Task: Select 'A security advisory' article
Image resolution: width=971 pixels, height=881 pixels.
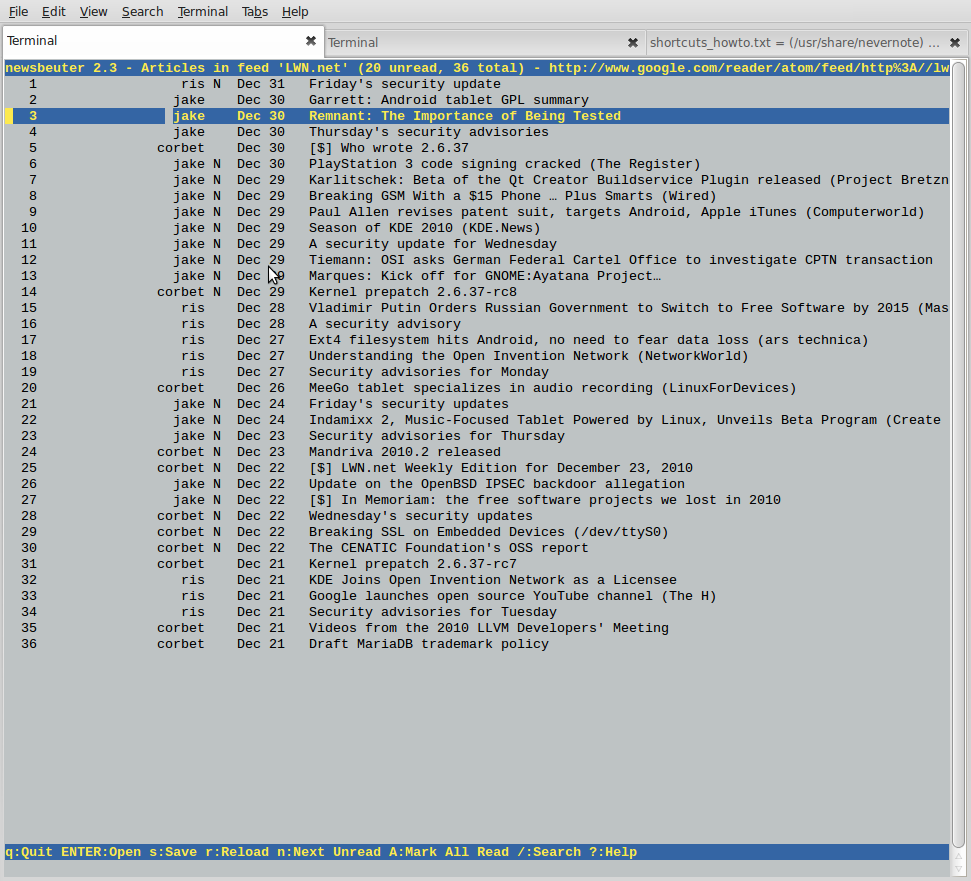Action: click(477, 324)
